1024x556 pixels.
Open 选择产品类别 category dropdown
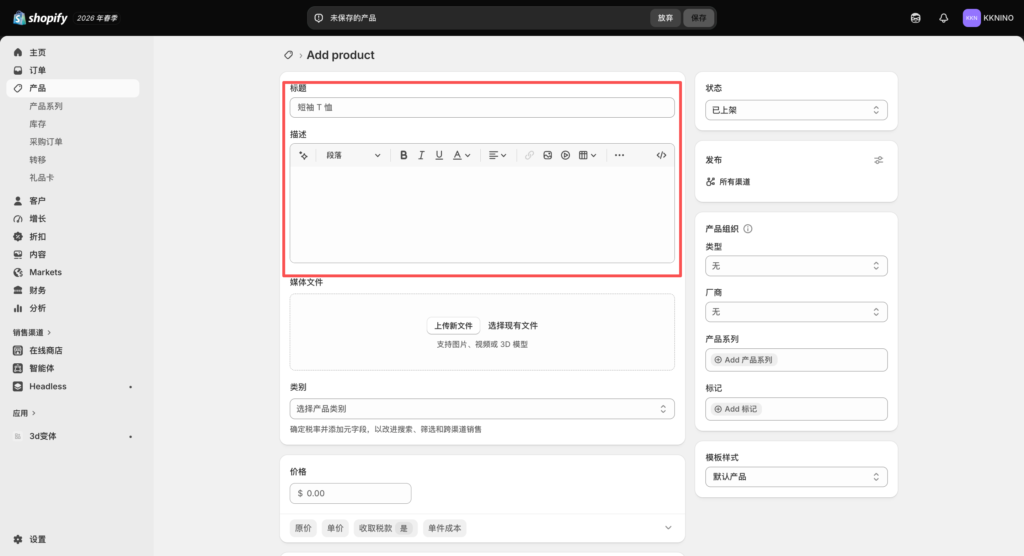pos(482,409)
